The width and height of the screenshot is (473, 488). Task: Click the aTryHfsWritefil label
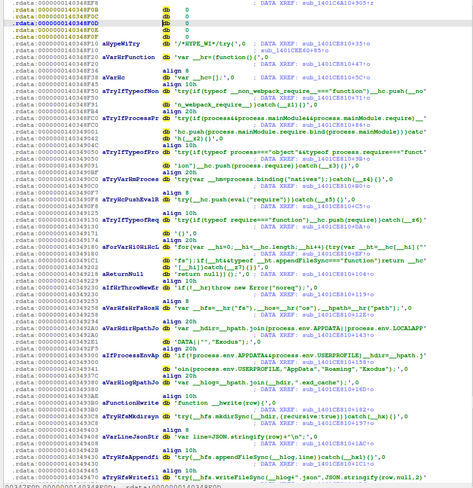pyautogui.click(x=130, y=478)
